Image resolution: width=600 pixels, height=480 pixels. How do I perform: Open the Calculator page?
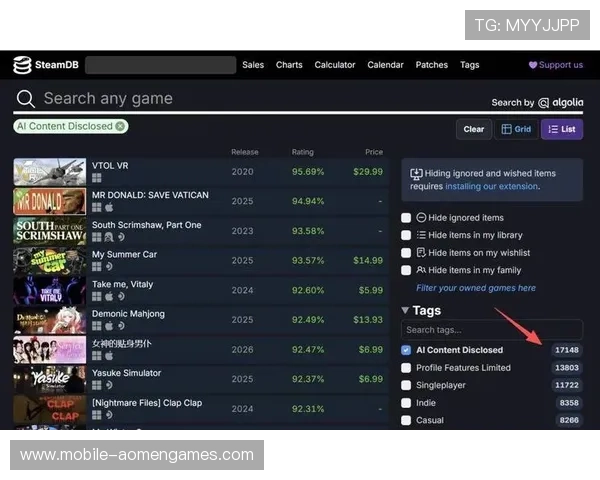point(335,65)
